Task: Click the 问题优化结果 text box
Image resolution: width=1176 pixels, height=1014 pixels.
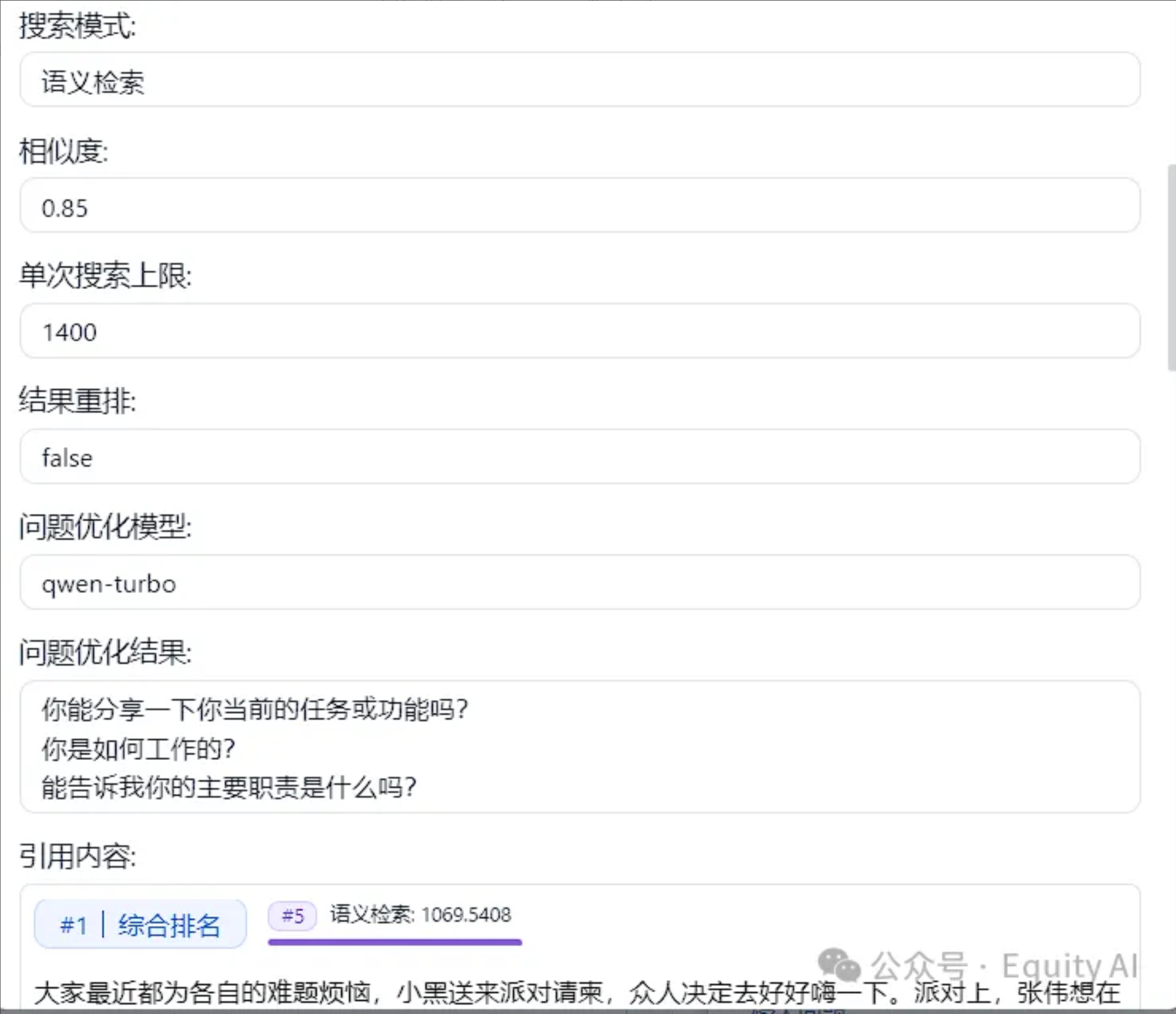Action: [x=580, y=747]
